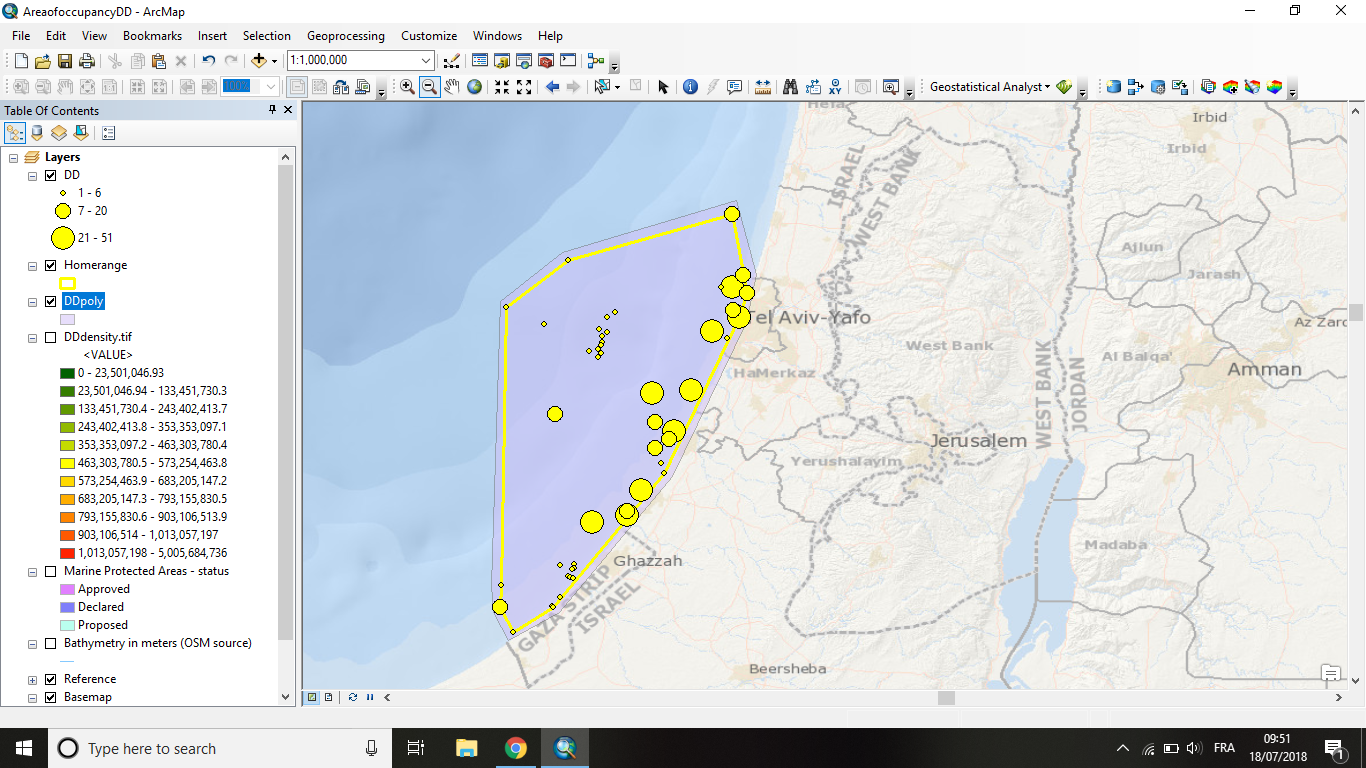This screenshot has width=1366, height=768.
Task: Open the Bookmarks menu
Action: click(152, 35)
